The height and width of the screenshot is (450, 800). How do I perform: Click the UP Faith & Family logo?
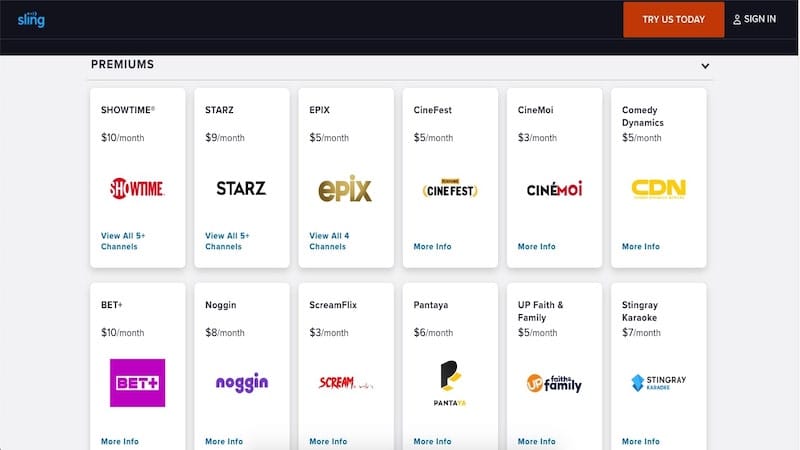[x=554, y=383]
